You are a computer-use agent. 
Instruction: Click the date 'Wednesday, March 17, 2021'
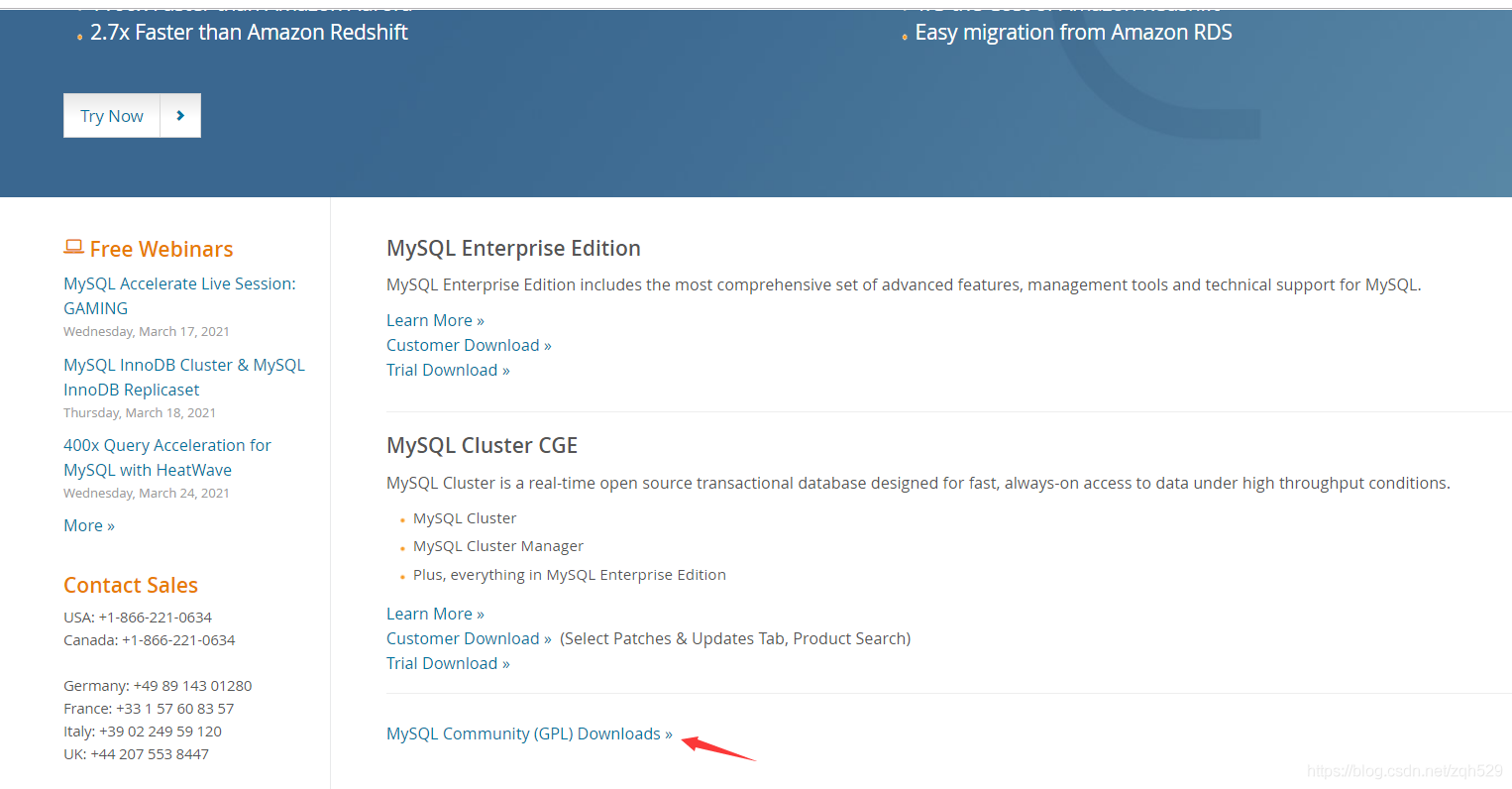click(x=147, y=331)
